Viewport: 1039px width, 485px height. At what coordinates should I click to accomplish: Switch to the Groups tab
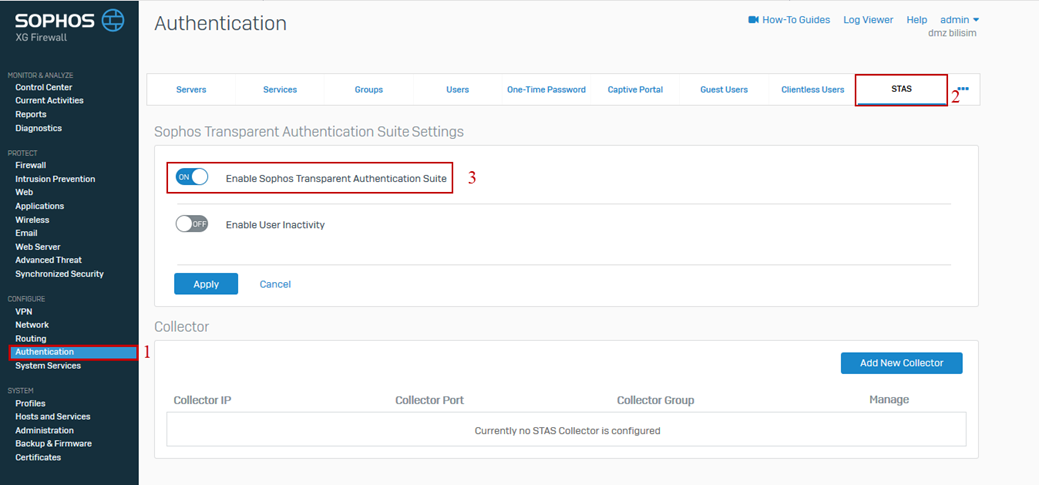(368, 89)
